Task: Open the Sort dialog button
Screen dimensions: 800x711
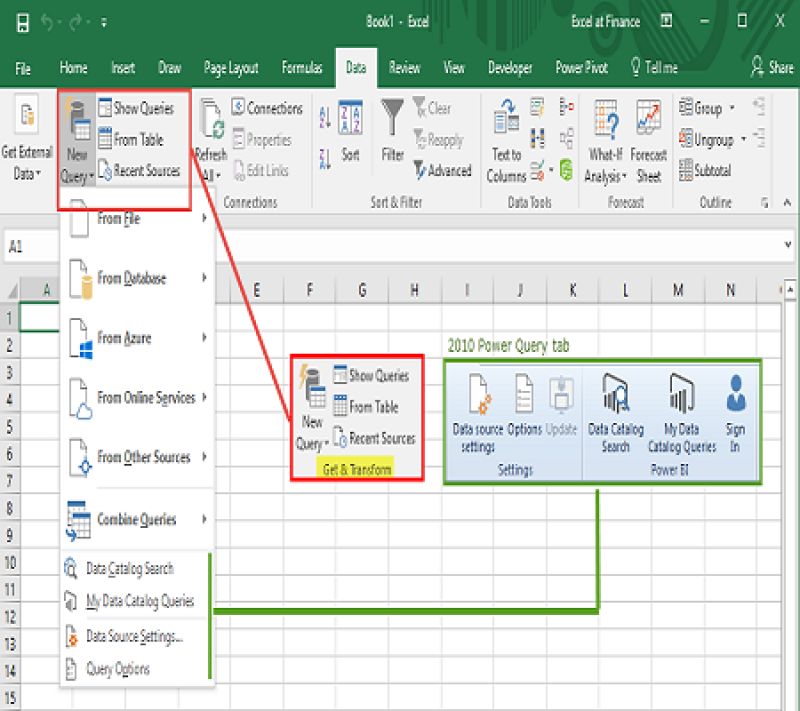Action: click(x=351, y=132)
